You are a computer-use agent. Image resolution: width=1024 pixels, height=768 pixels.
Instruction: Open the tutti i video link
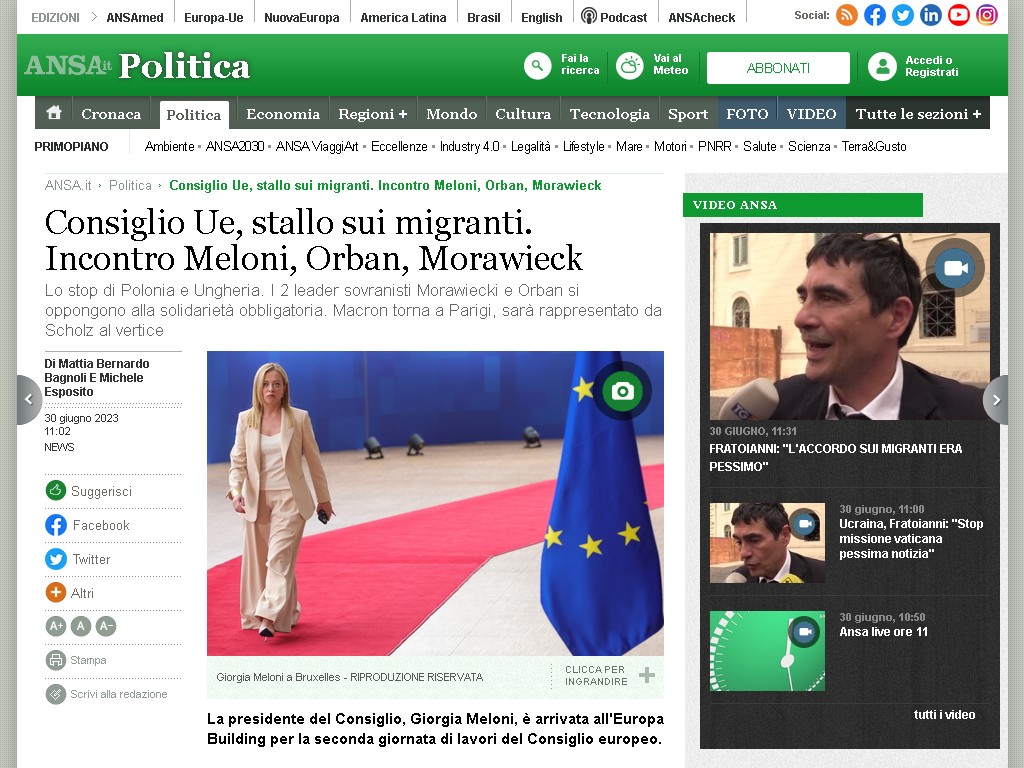pyautogui.click(x=944, y=714)
